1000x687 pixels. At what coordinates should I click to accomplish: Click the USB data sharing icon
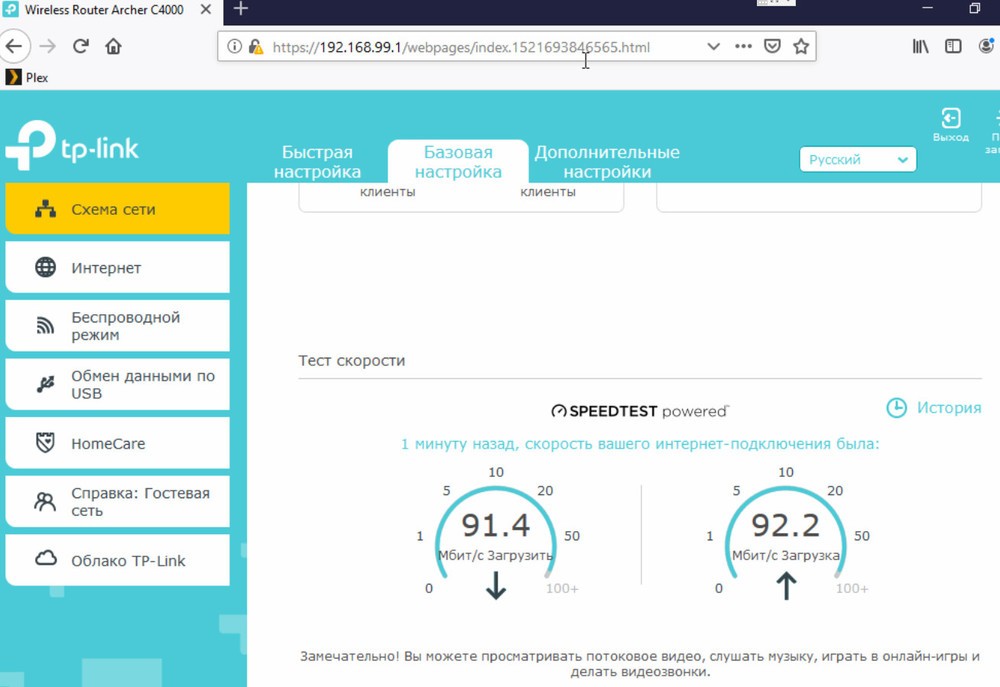[x=45, y=384]
